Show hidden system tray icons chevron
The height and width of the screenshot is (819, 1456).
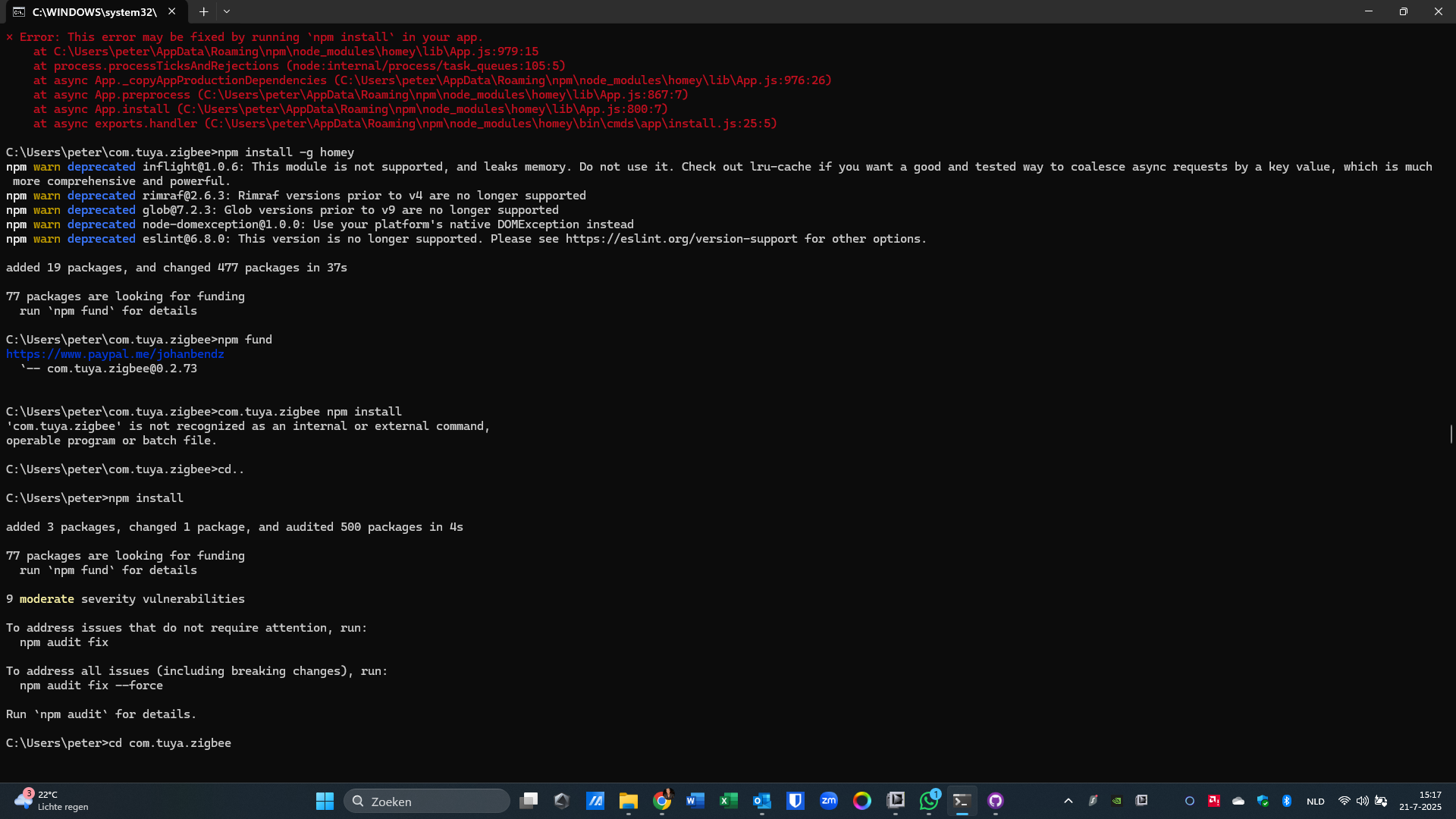click(1068, 801)
